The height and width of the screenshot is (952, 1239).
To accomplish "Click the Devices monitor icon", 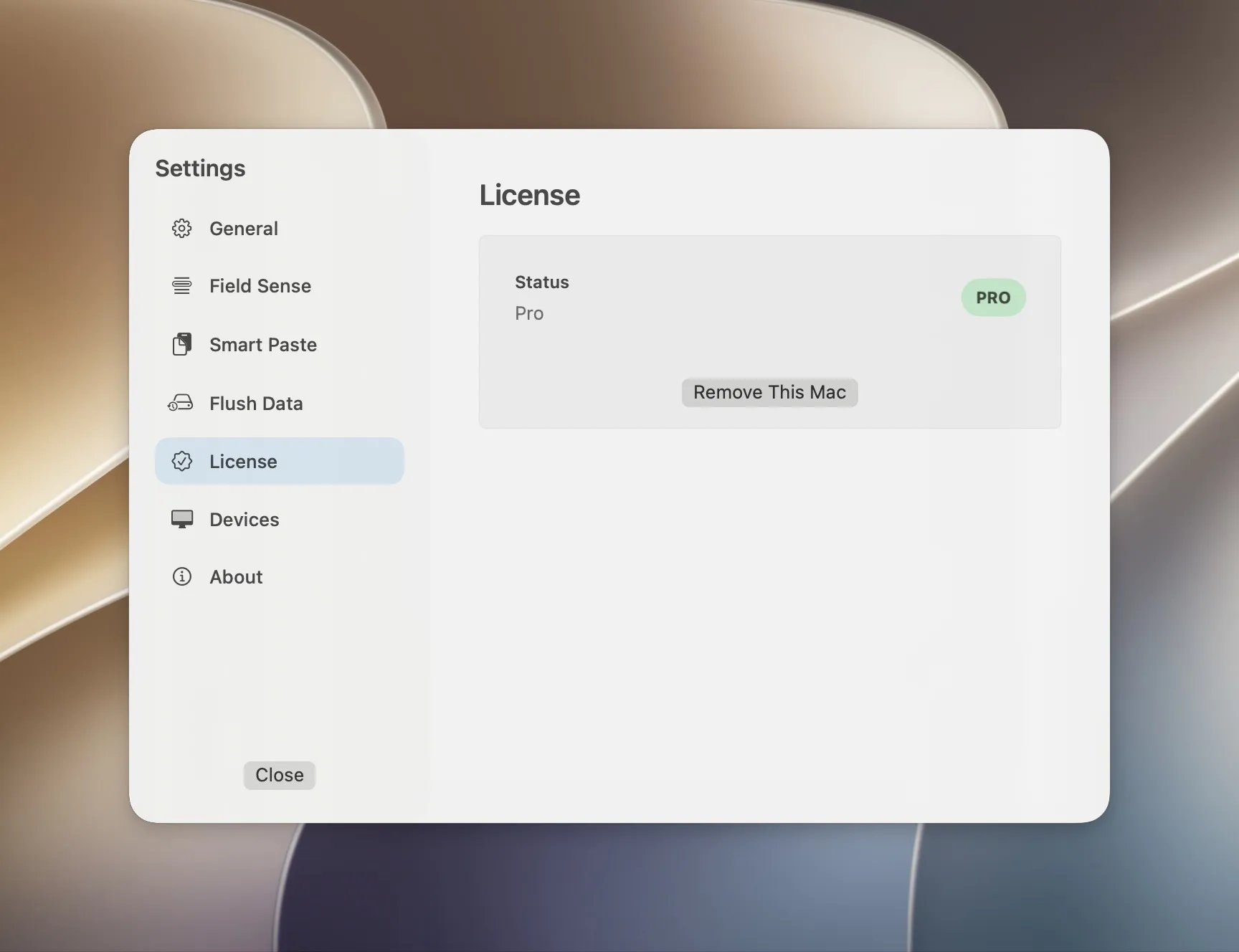I will 182,519.
